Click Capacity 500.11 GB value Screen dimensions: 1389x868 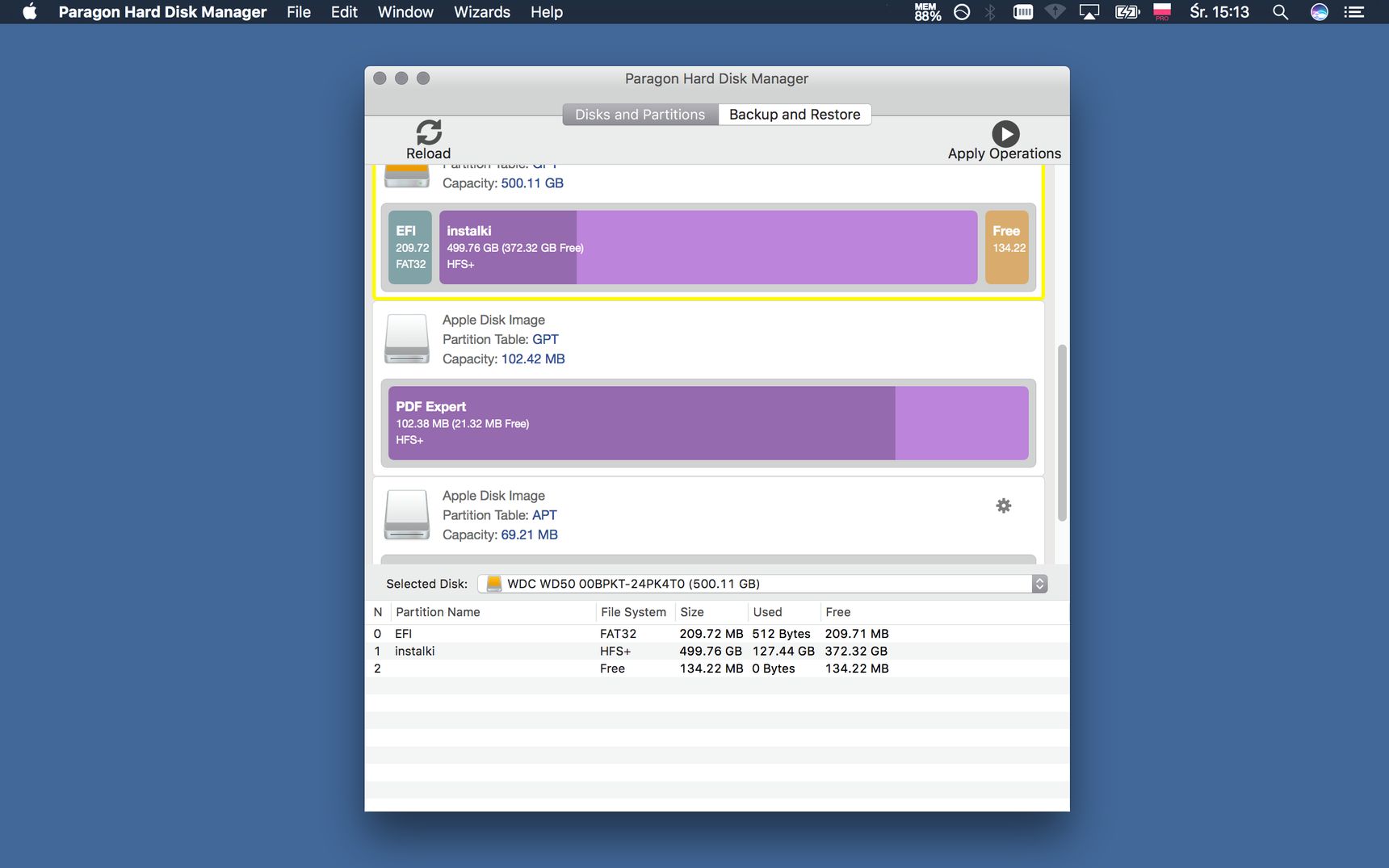(532, 183)
